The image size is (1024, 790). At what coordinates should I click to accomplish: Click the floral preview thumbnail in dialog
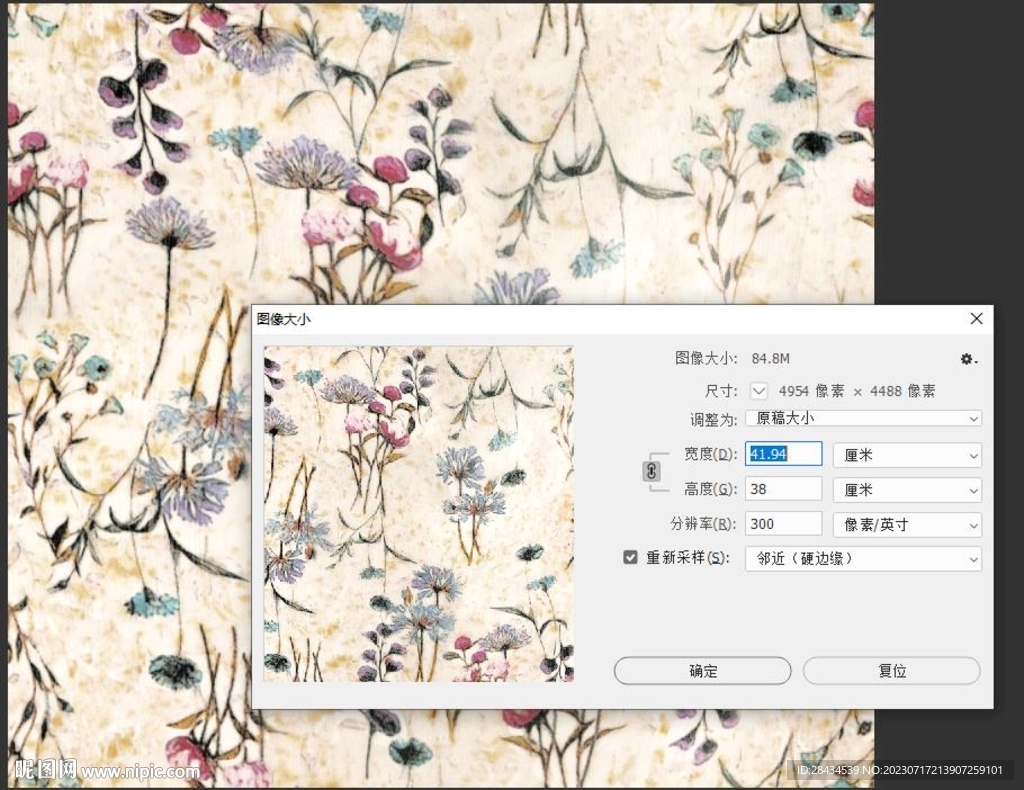click(419, 514)
